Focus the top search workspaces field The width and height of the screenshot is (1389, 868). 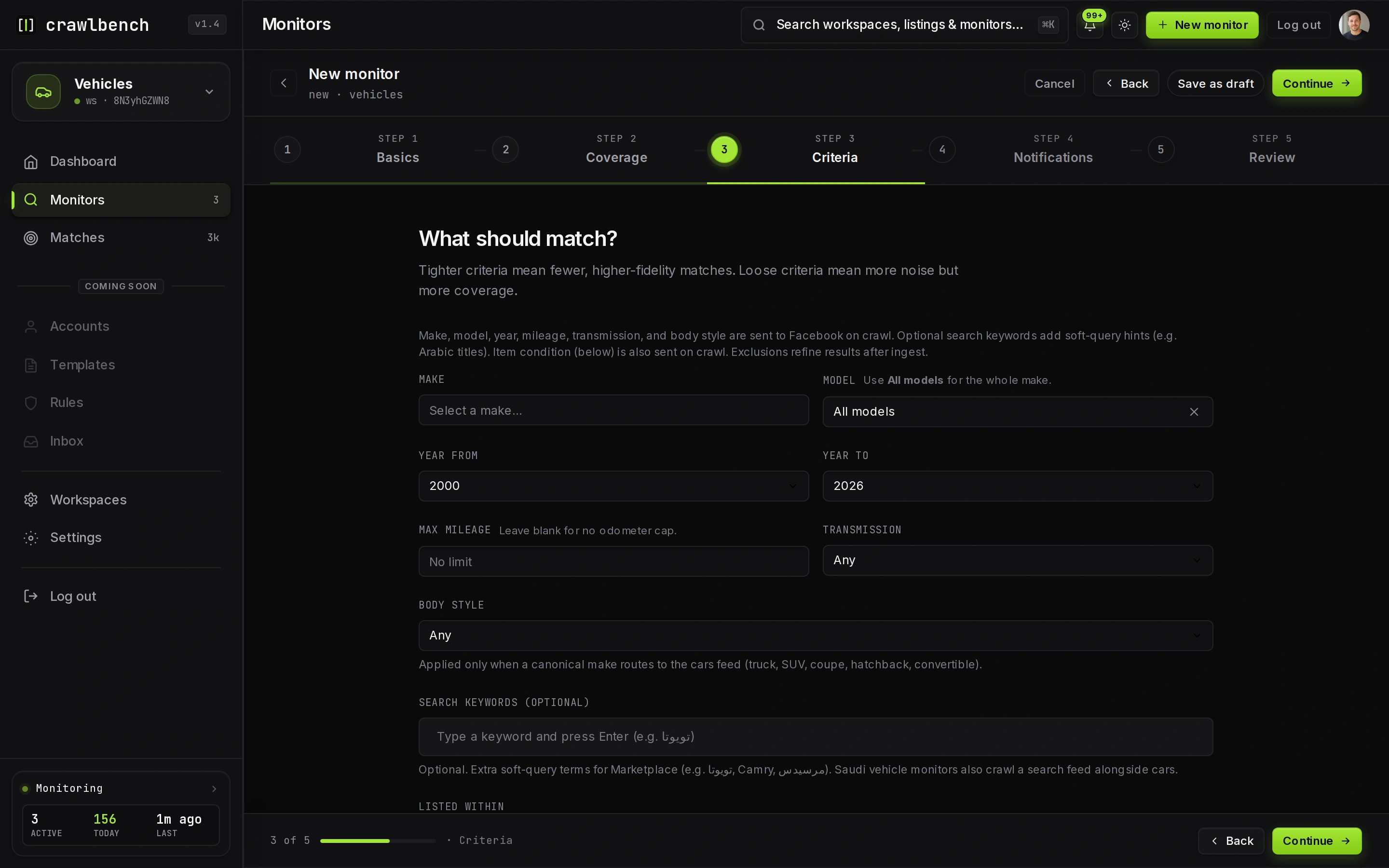click(x=904, y=25)
